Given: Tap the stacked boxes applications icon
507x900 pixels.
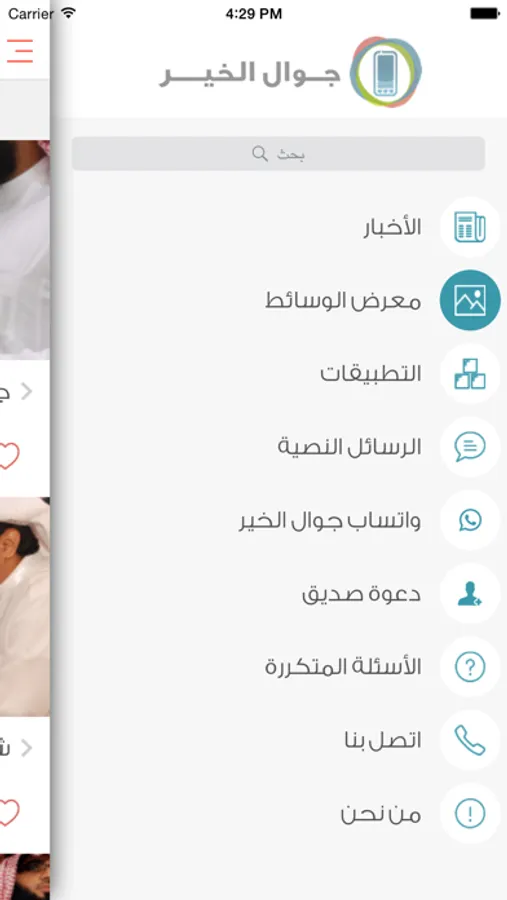Looking at the screenshot, I should [x=470, y=374].
